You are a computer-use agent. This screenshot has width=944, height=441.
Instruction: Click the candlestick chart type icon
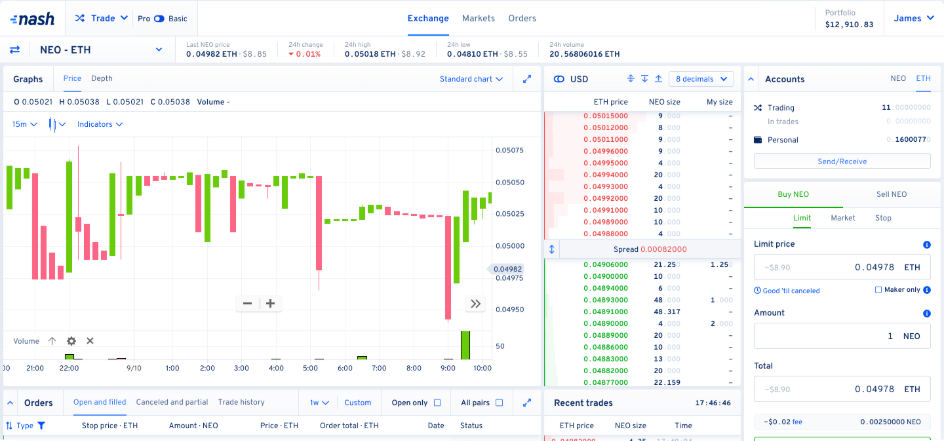click(x=52, y=125)
